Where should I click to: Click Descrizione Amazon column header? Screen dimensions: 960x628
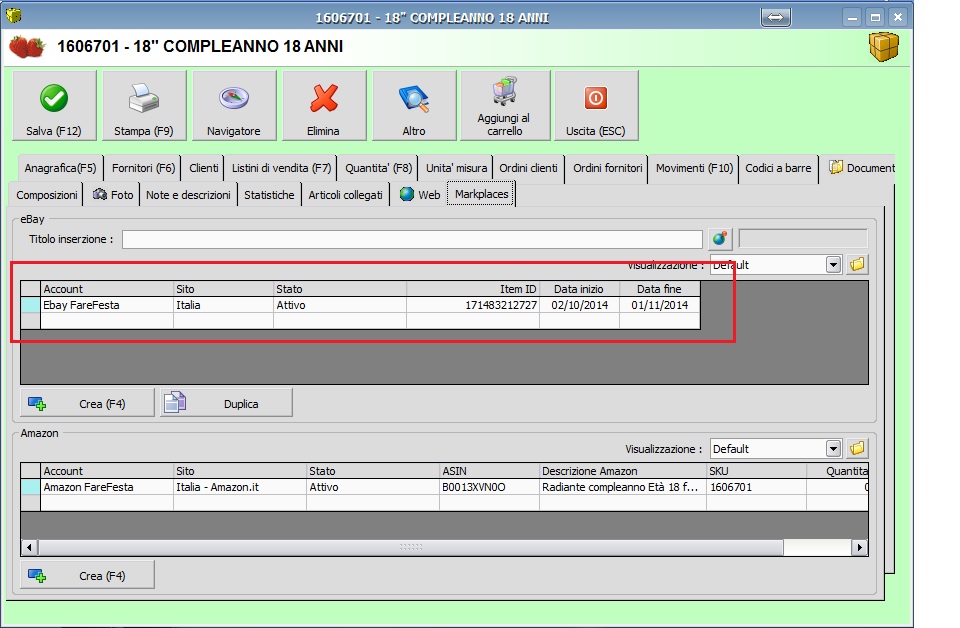[x=623, y=471]
